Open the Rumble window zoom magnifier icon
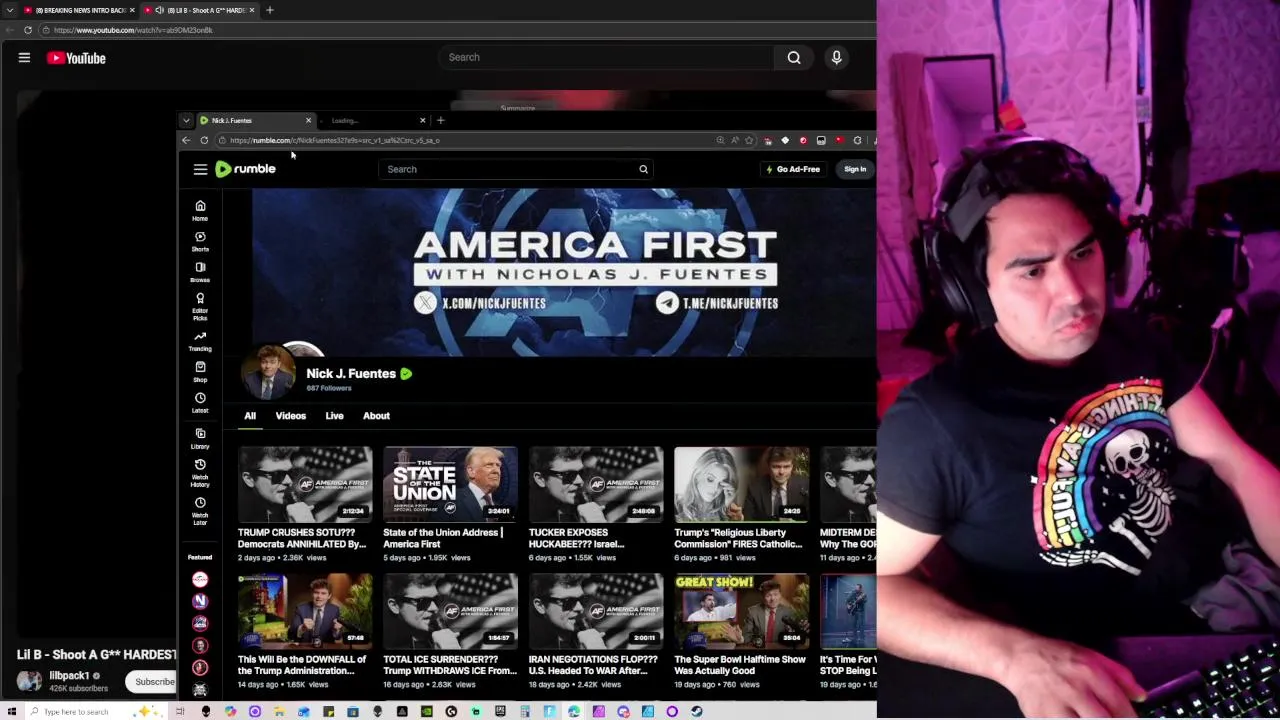Image resolution: width=1280 pixels, height=720 pixels. (720, 140)
